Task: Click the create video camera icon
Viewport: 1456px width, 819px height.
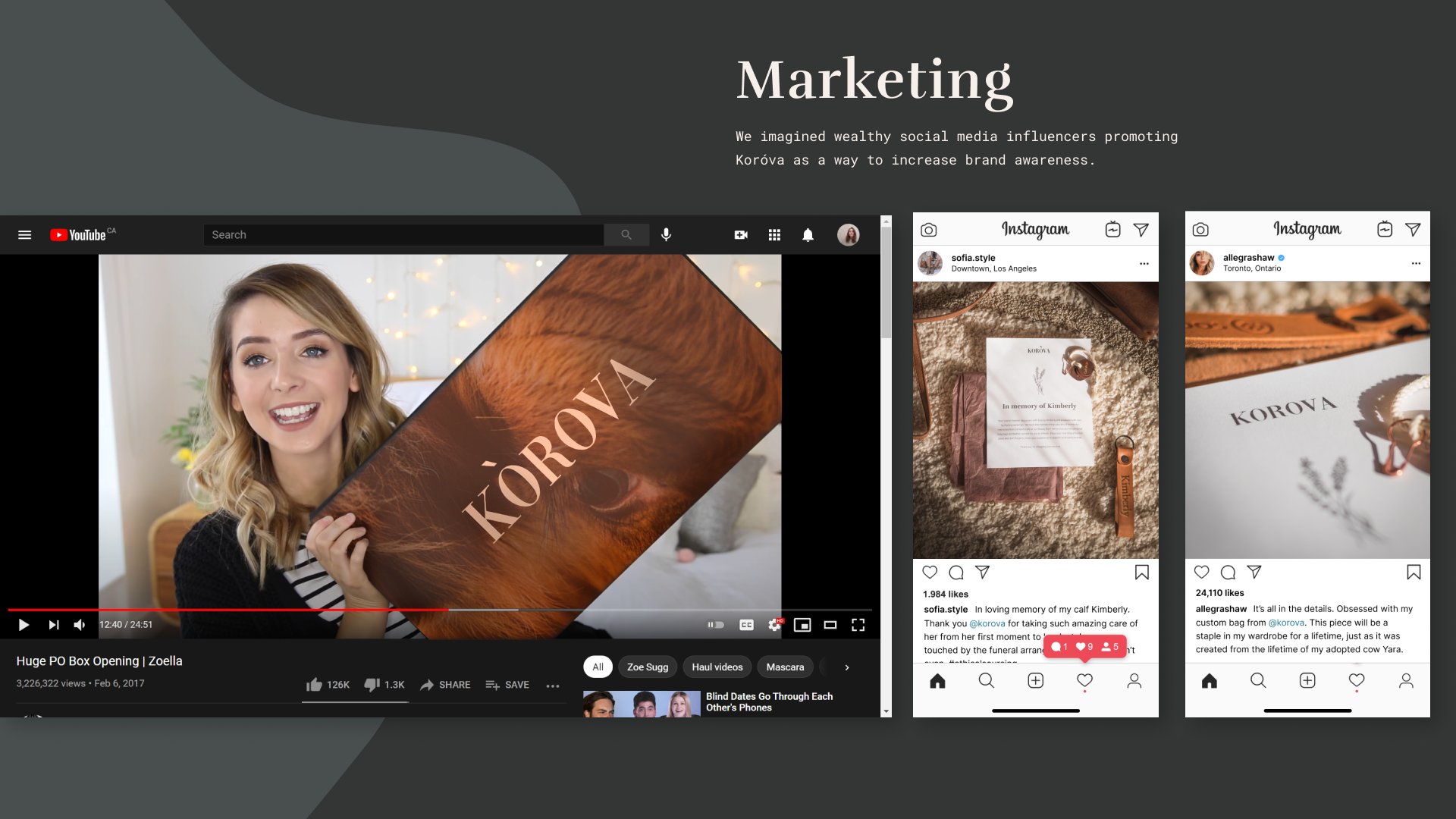Action: coord(741,235)
